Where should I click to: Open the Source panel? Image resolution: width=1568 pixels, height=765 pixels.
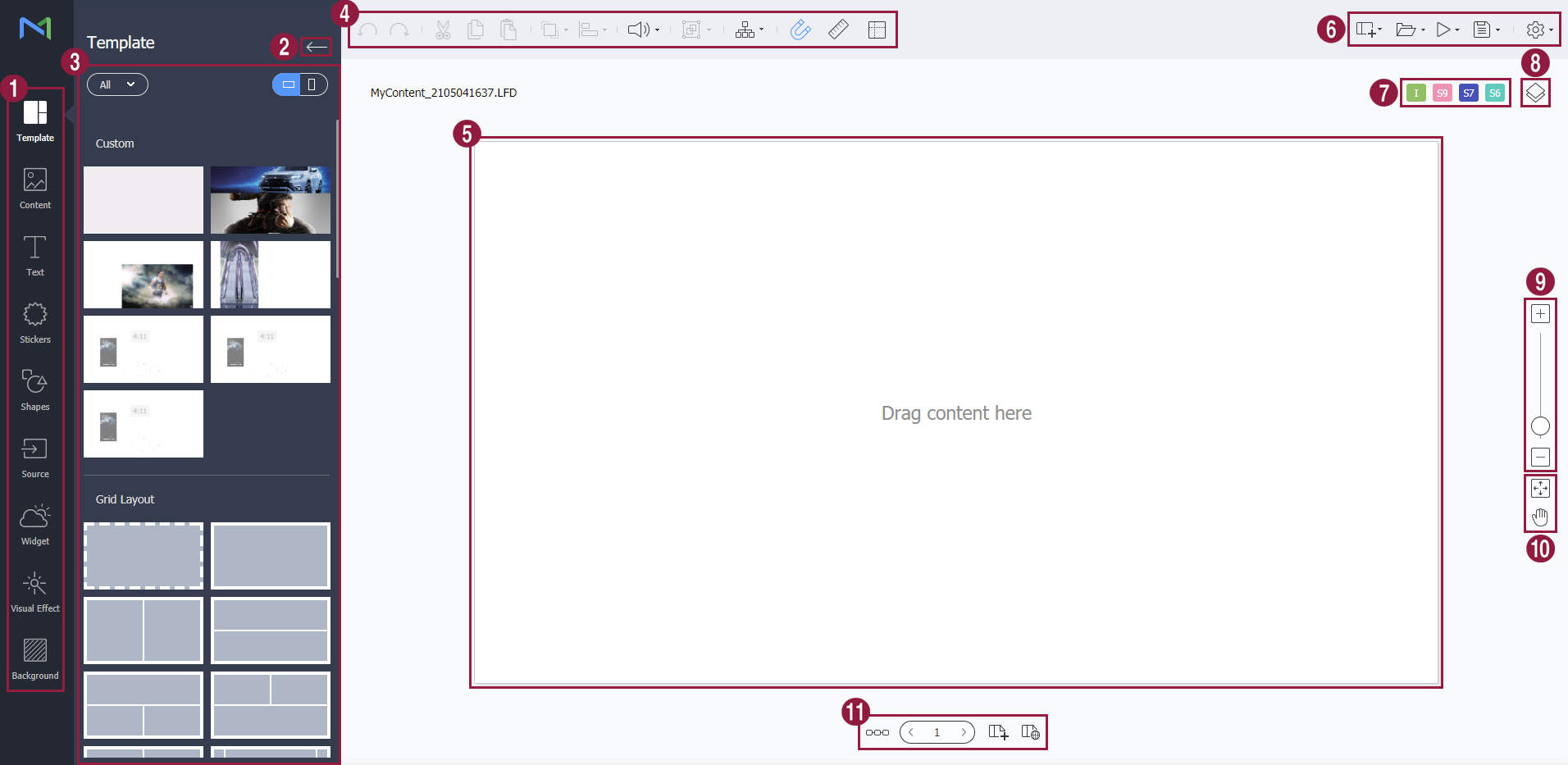35,458
